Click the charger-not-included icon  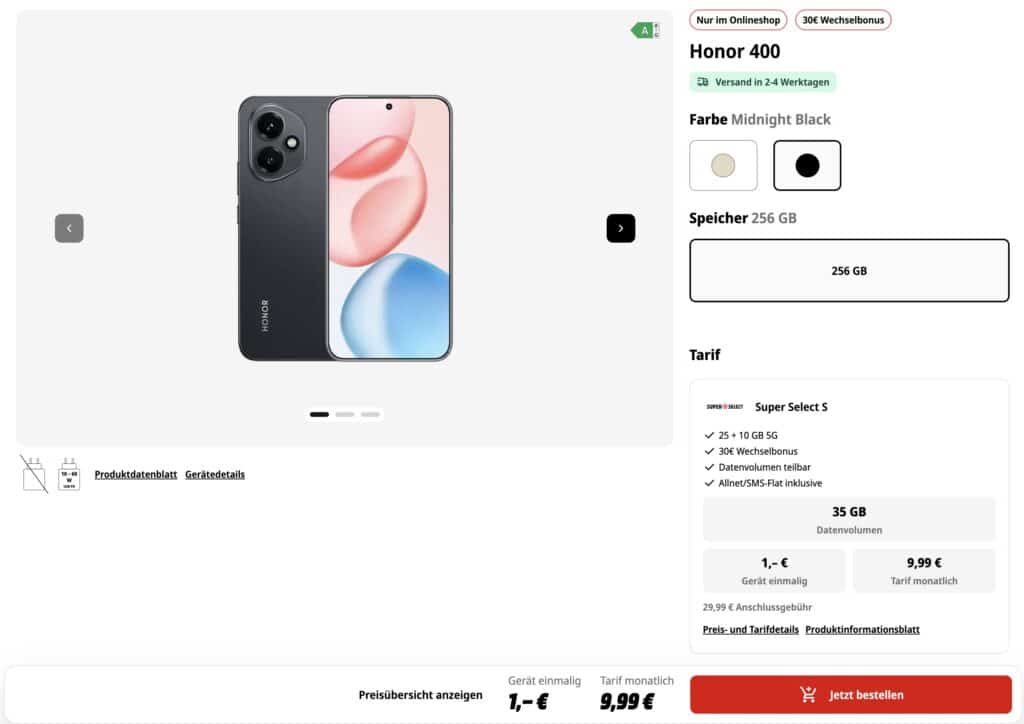pyautogui.click(x=34, y=474)
